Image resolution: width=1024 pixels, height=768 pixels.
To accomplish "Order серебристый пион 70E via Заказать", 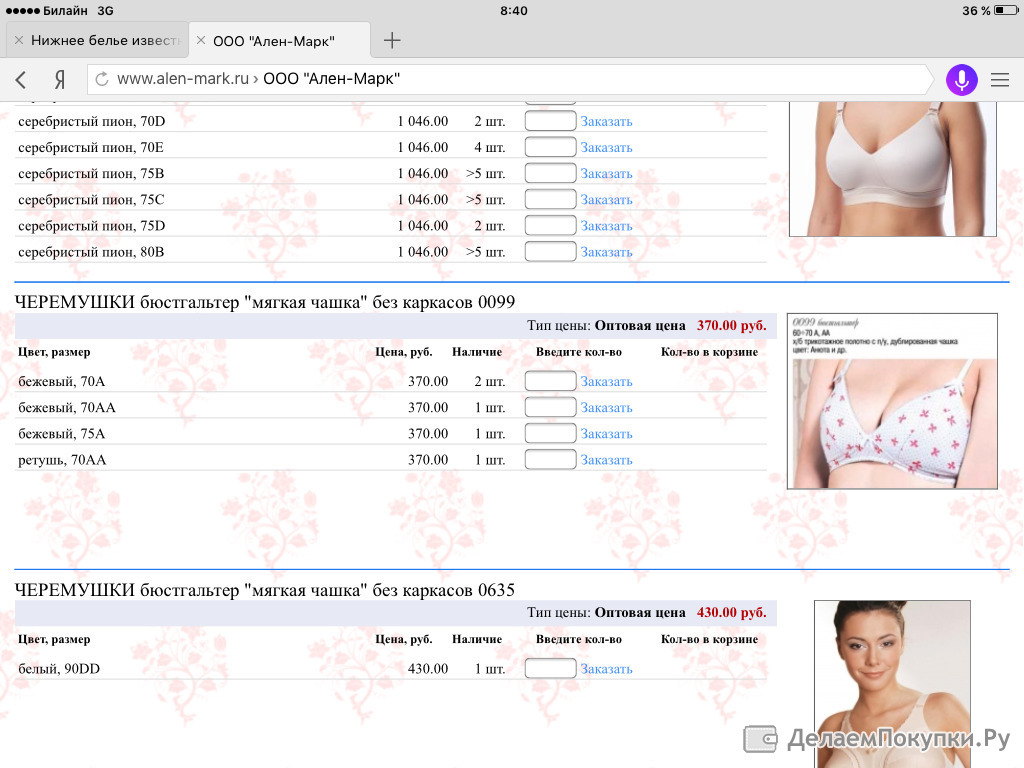I will click(x=606, y=148).
